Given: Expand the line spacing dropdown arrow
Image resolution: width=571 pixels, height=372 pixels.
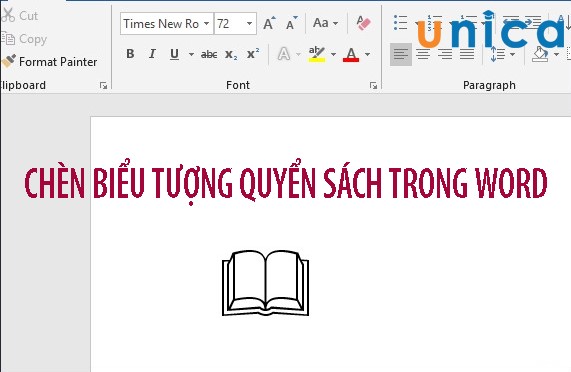Looking at the screenshot, I should 512,55.
